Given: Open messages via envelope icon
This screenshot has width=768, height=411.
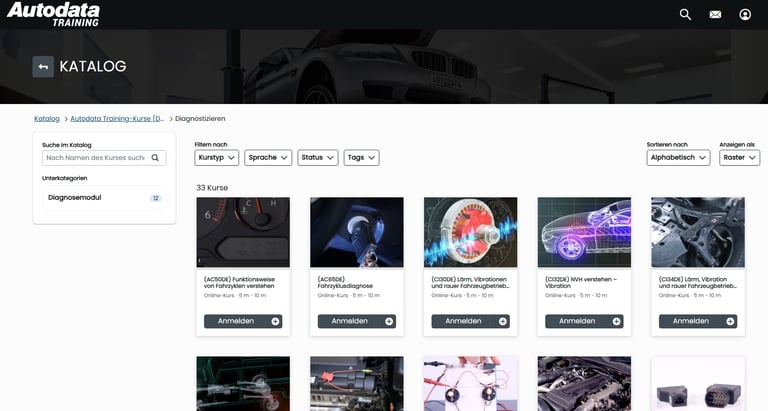Looking at the screenshot, I should click(x=715, y=15).
